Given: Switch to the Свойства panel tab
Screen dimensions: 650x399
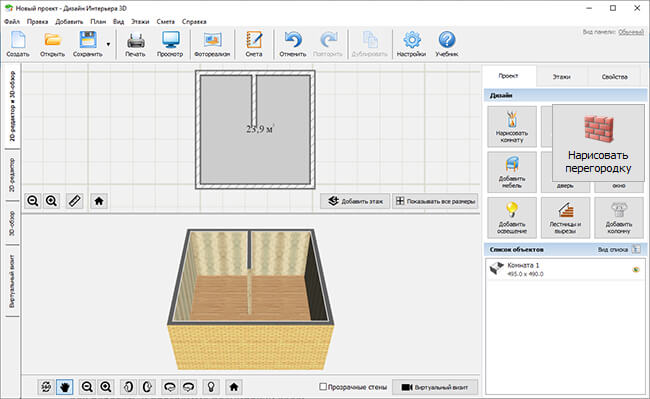Looking at the screenshot, I should coord(615,77).
